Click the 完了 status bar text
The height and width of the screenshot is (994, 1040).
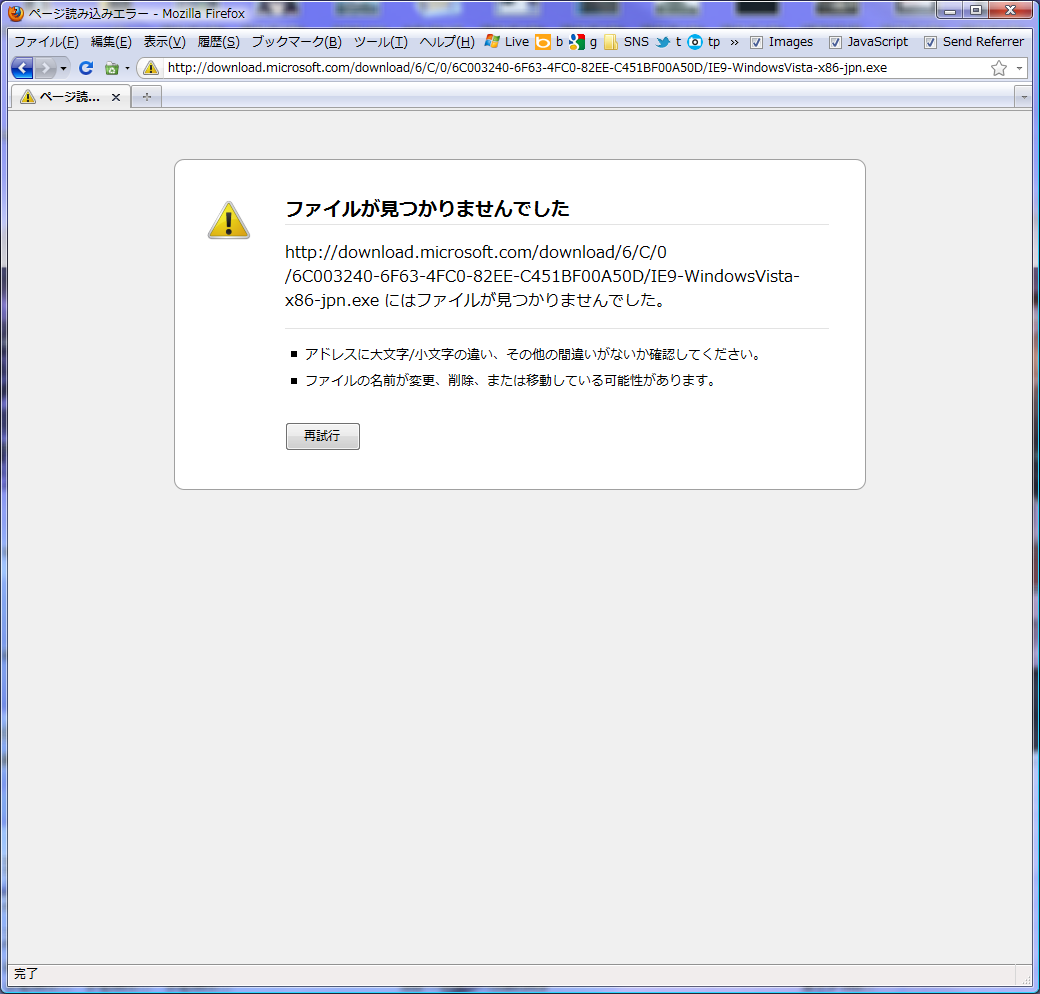[27, 973]
